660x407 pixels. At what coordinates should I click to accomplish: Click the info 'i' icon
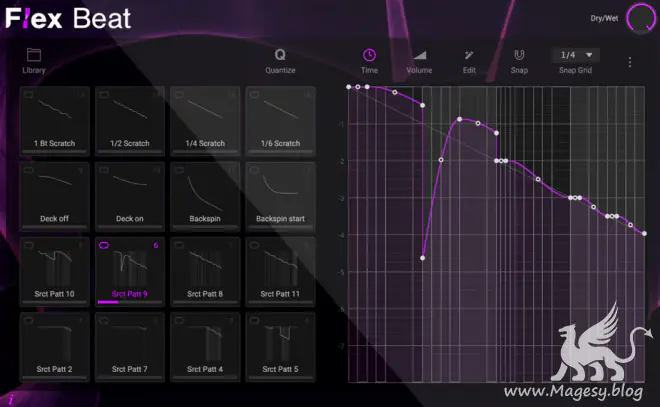point(11,399)
